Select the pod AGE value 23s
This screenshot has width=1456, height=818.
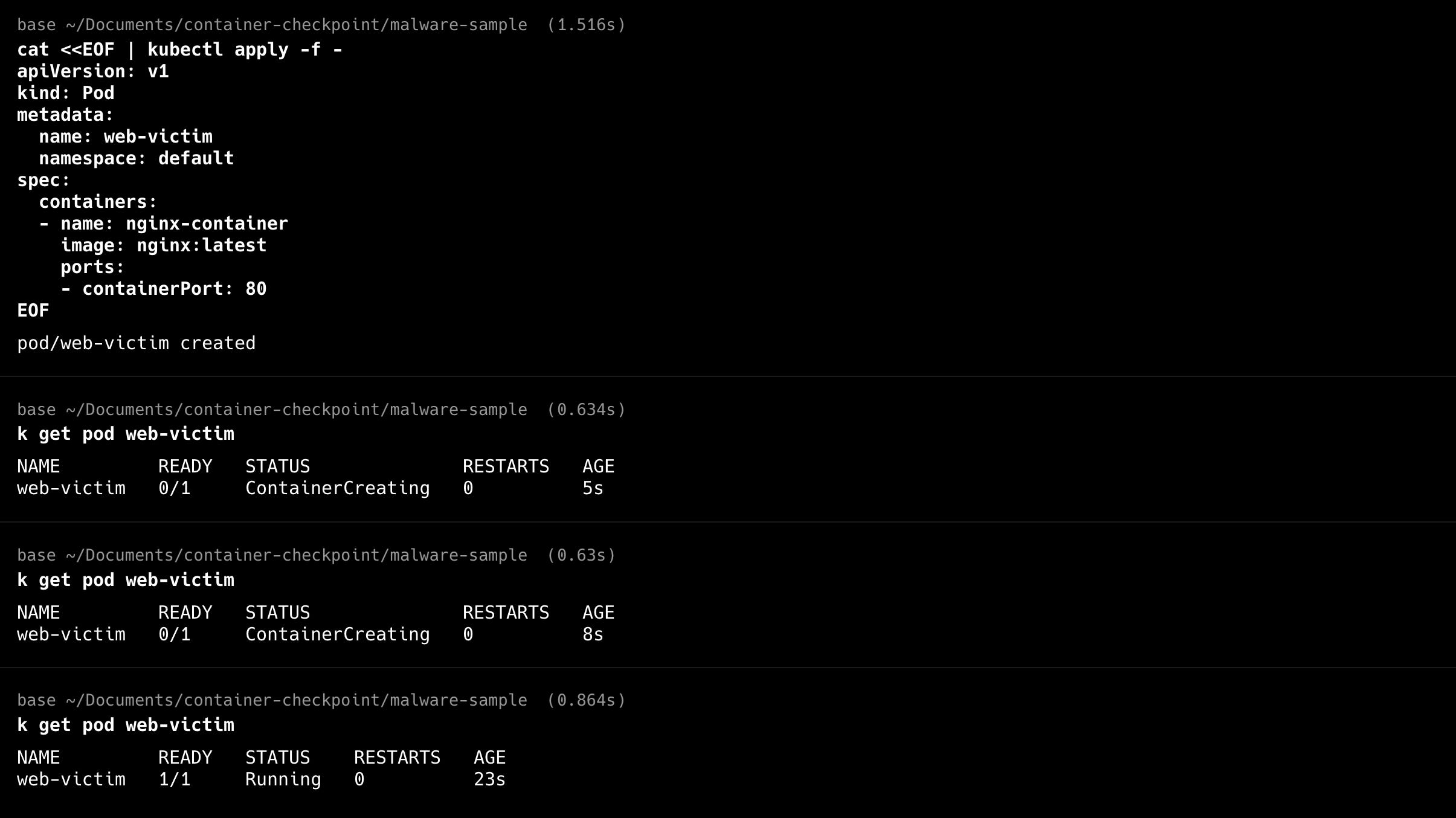click(489, 779)
